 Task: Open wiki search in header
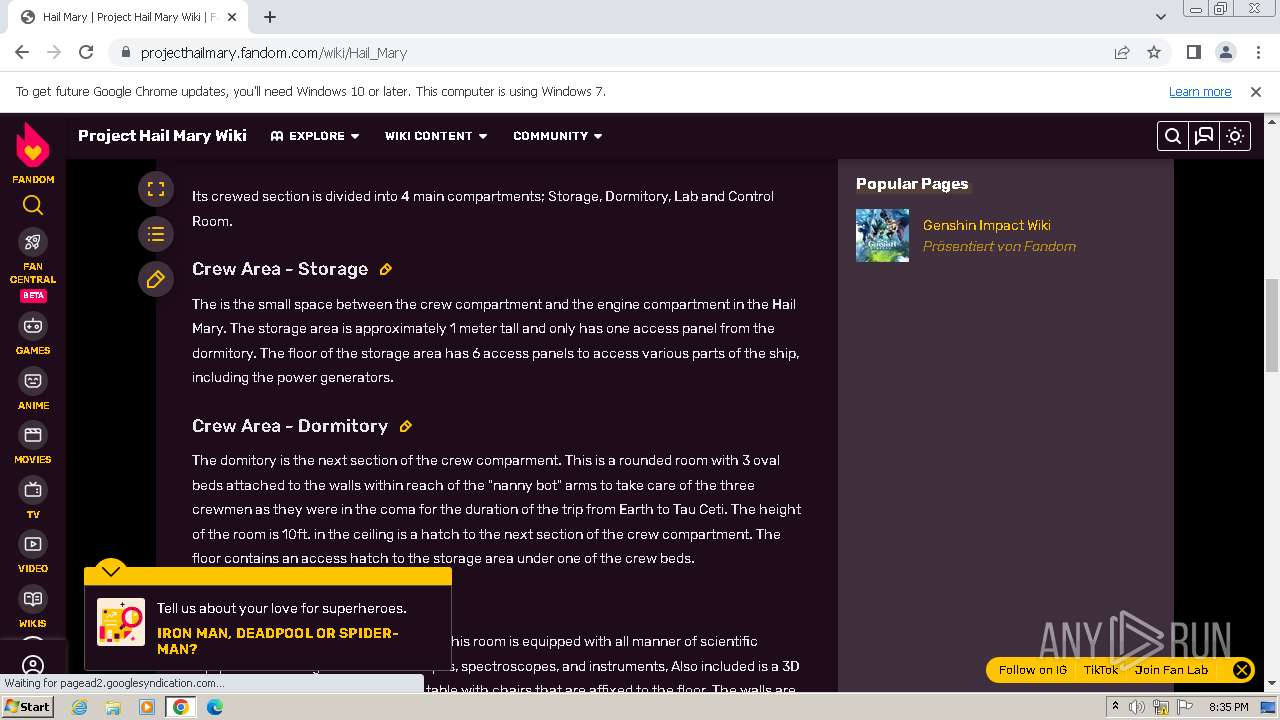[x=1173, y=136]
